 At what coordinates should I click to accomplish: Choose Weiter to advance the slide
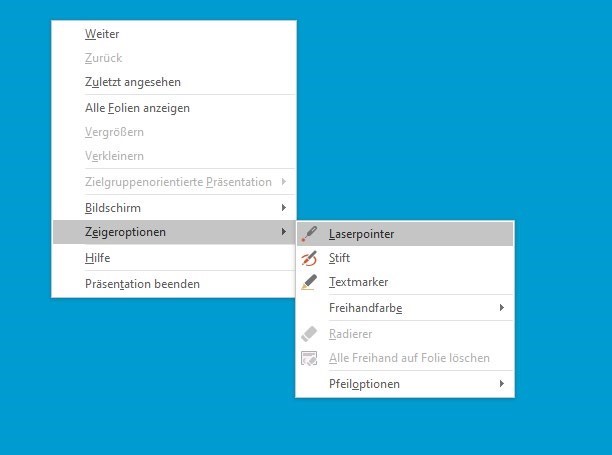(102, 34)
